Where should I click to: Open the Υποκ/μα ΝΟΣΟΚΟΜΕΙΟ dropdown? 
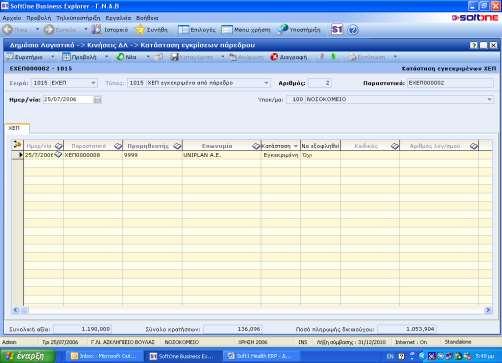(489, 99)
